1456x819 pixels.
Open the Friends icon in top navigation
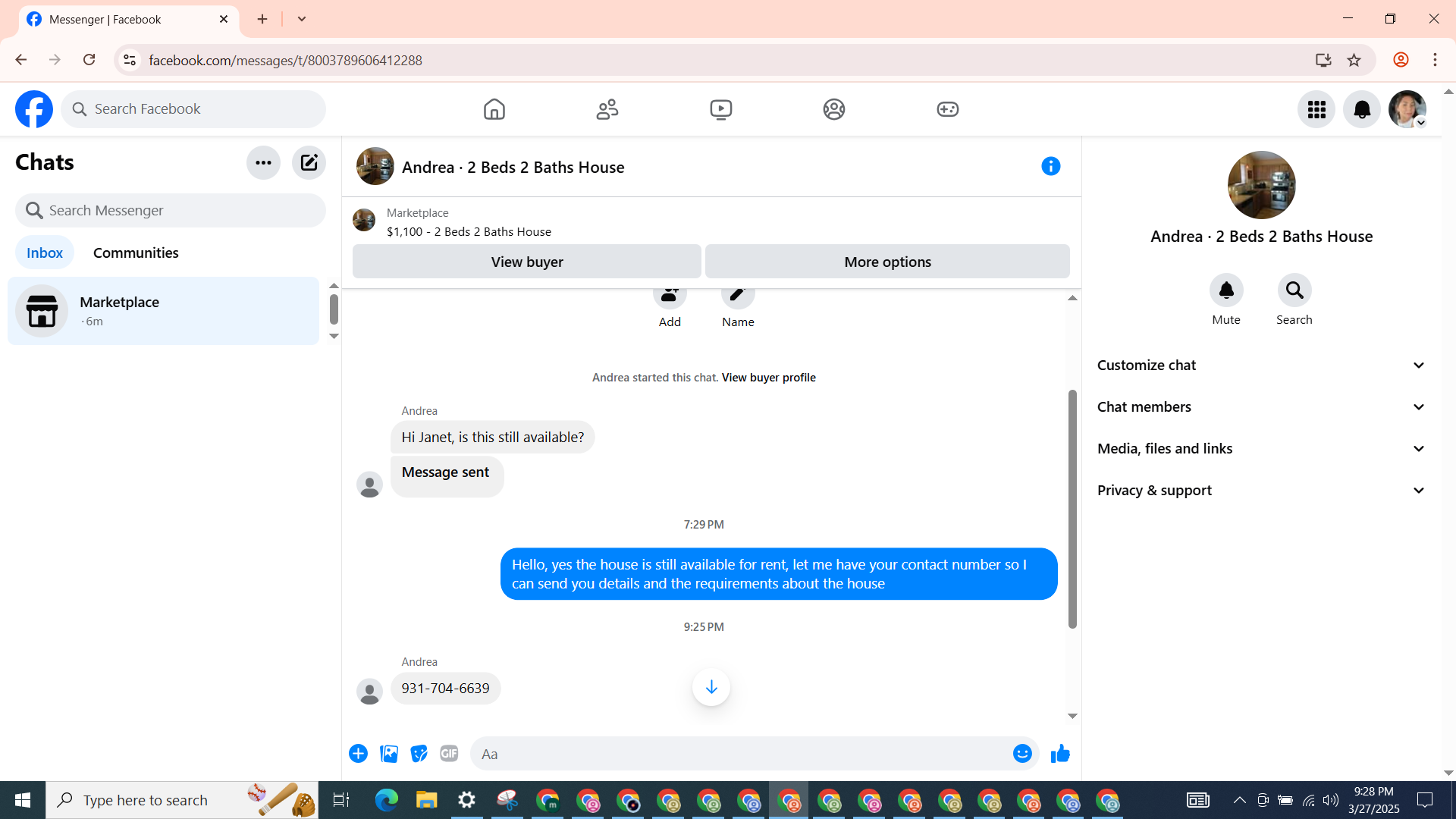coord(607,109)
